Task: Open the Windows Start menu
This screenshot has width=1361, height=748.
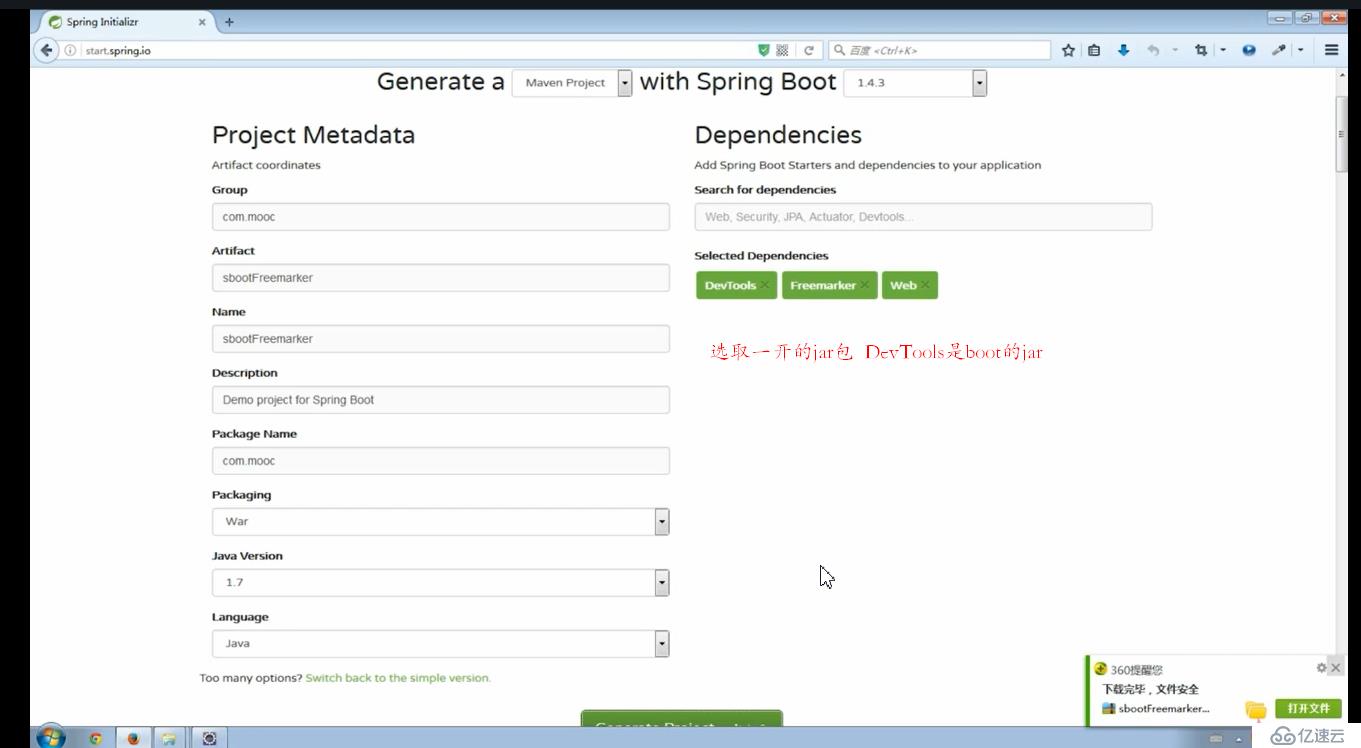Action: point(50,738)
